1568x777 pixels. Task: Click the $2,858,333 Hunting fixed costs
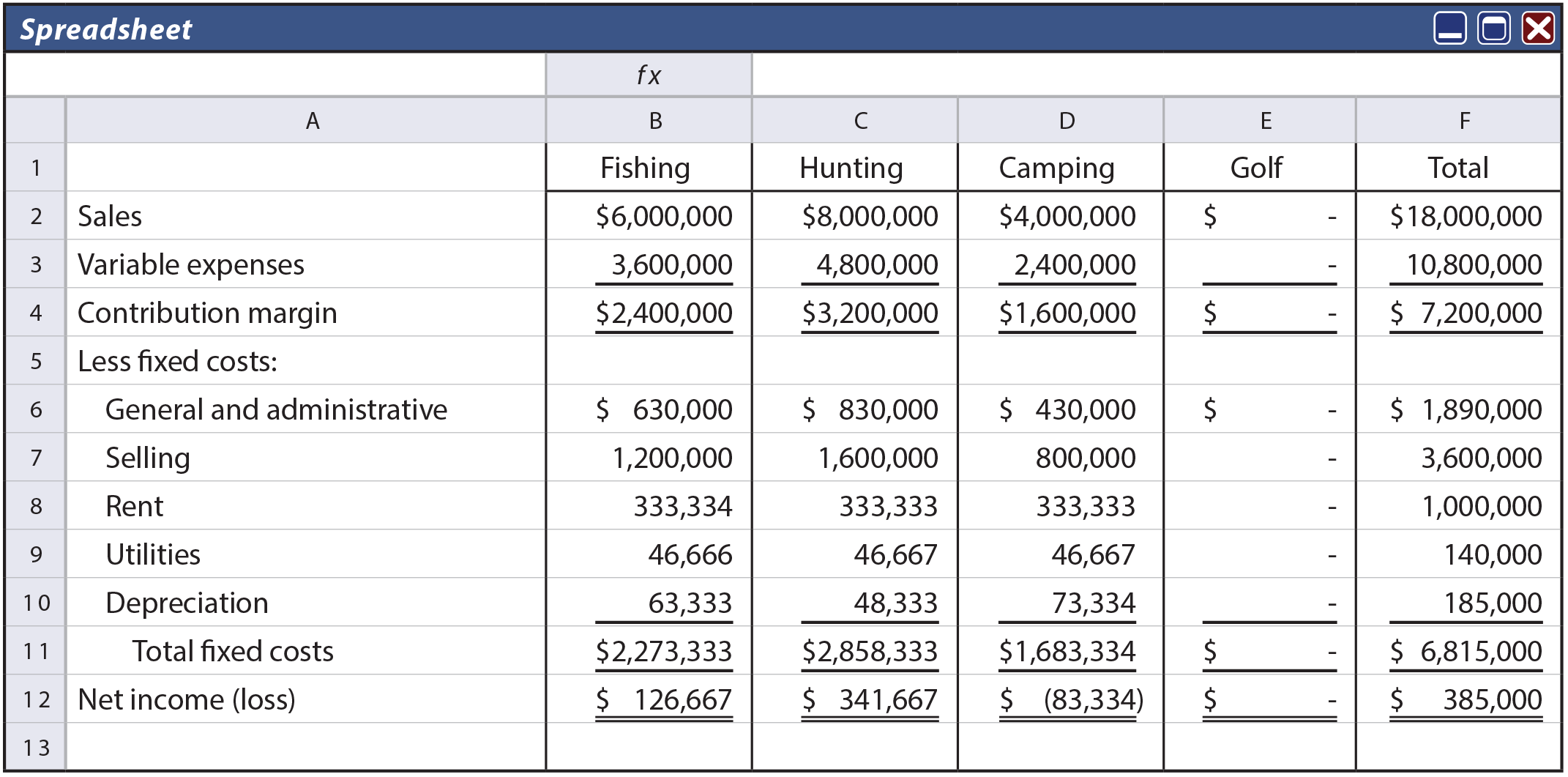(855, 651)
